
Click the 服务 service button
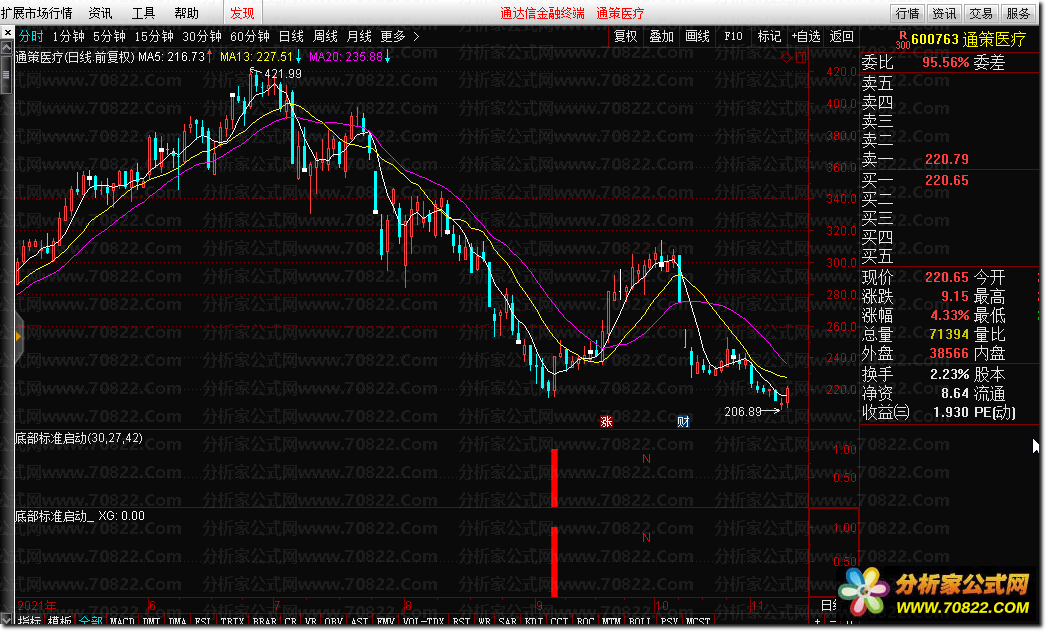tap(1018, 13)
